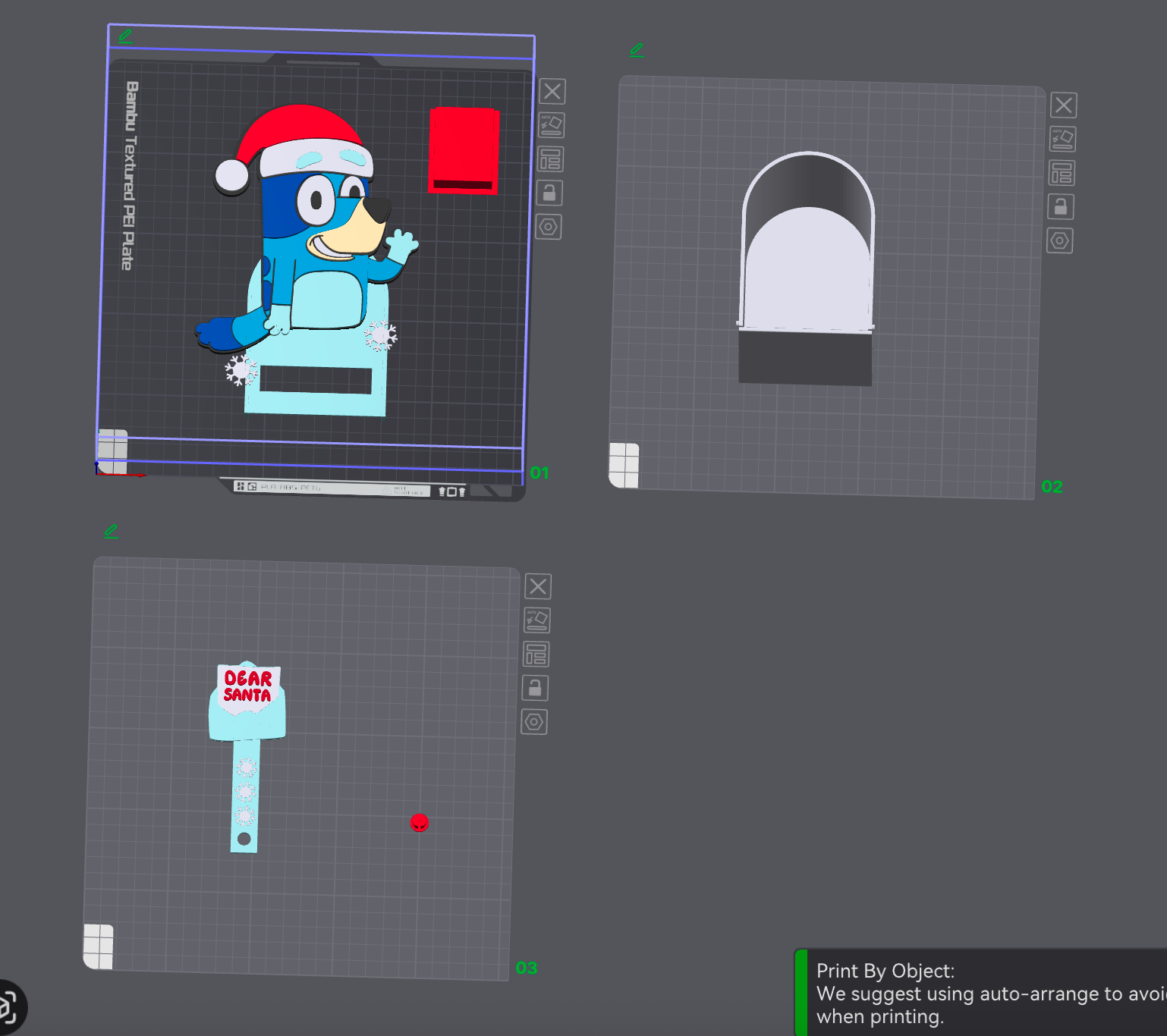Screen dimensions: 1167x1036
Task: Auto-orient objects on plate 03
Action: point(537,620)
